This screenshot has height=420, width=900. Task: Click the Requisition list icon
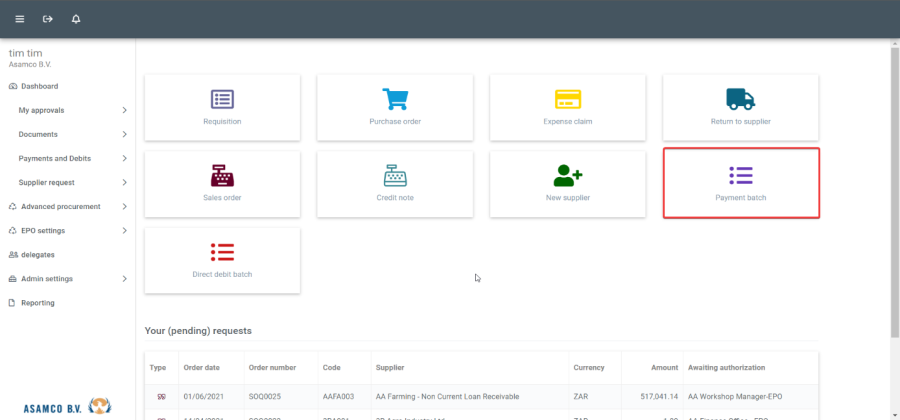click(x=222, y=99)
